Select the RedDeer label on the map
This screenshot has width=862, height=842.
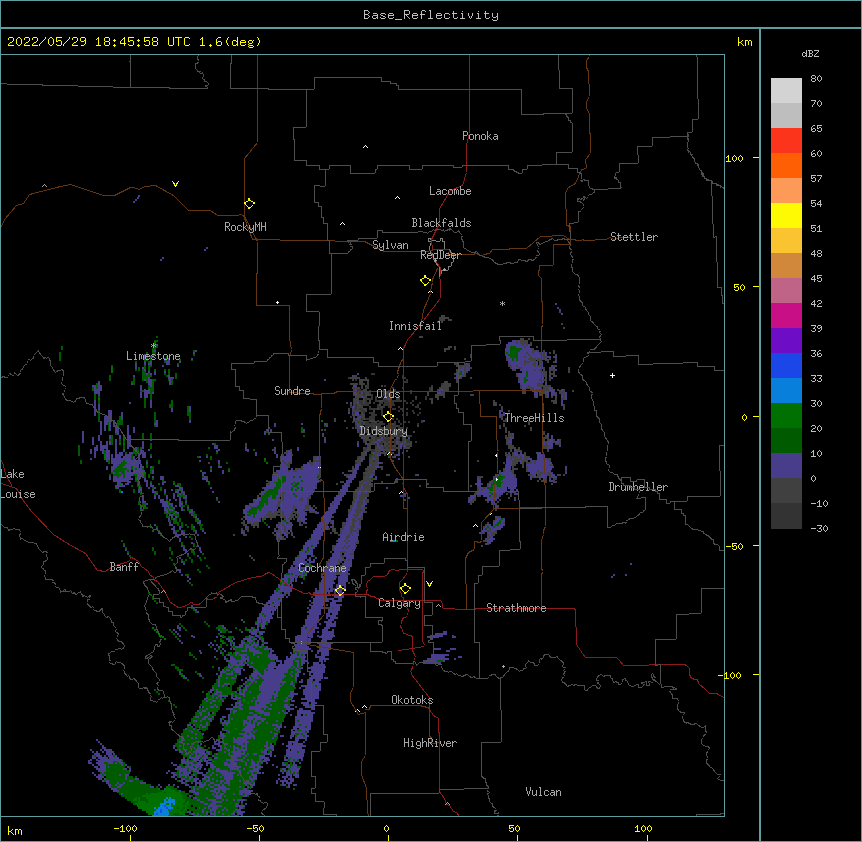(440, 255)
